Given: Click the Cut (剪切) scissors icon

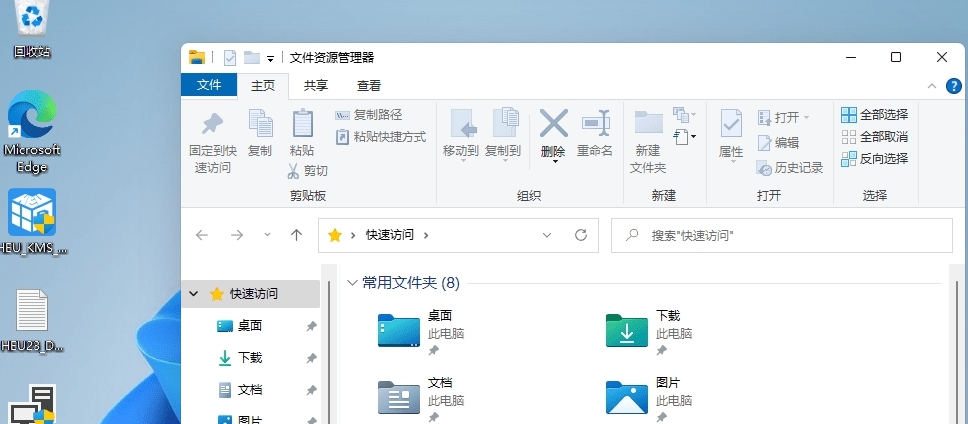Looking at the screenshot, I should tap(293, 171).
